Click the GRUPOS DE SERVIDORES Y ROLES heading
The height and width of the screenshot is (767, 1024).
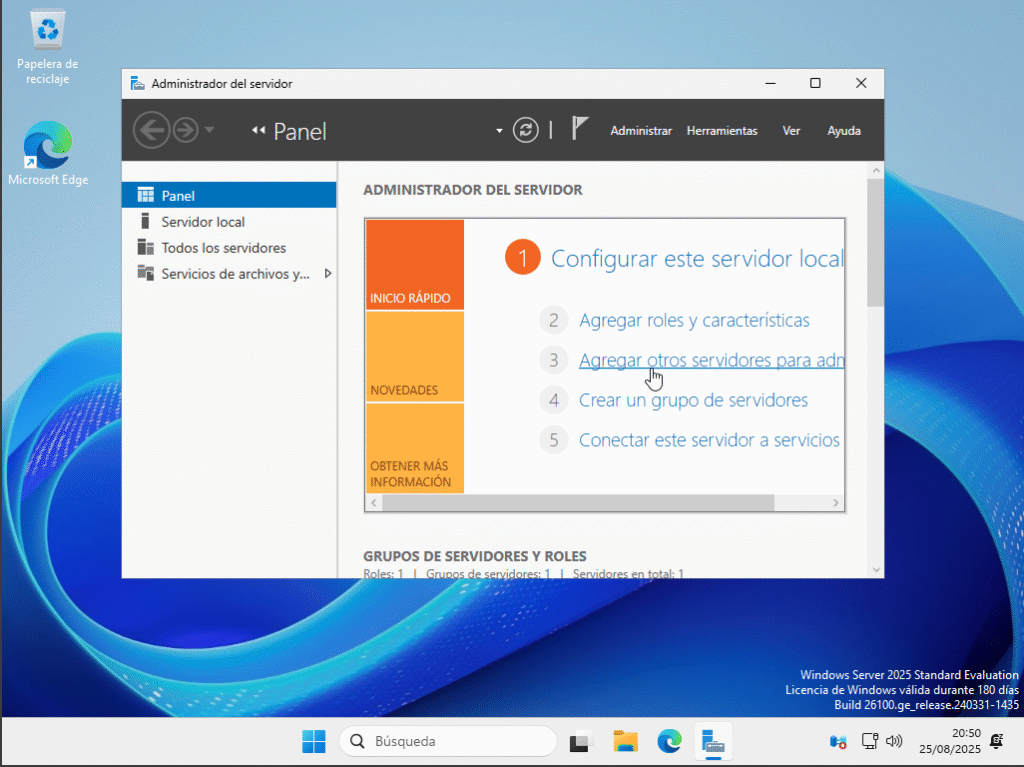click(x=475, y=556)
